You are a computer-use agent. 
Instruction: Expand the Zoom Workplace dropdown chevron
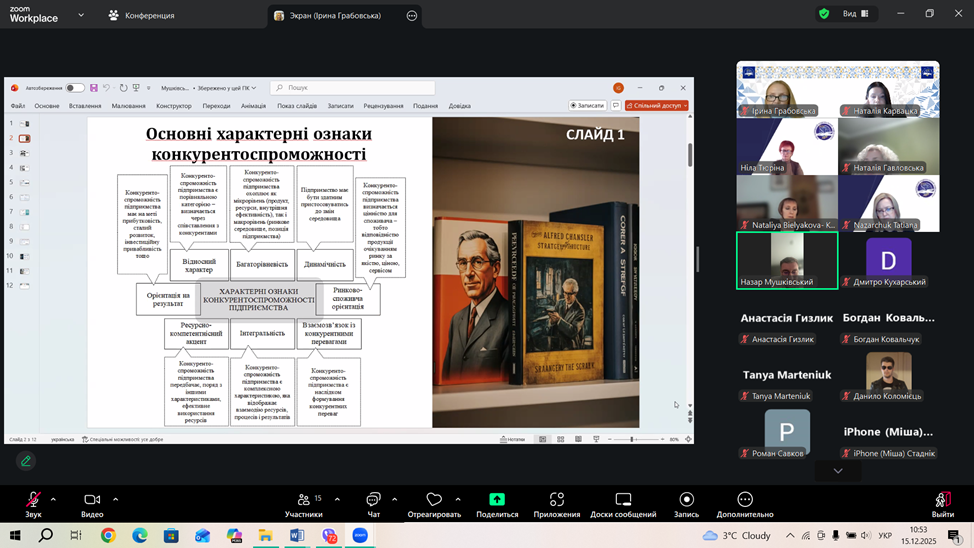pos(80,15)
